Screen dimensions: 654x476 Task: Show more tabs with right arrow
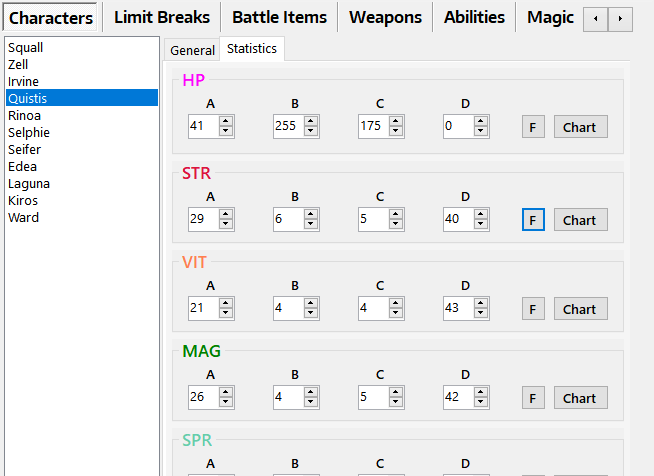pos(620,18)
